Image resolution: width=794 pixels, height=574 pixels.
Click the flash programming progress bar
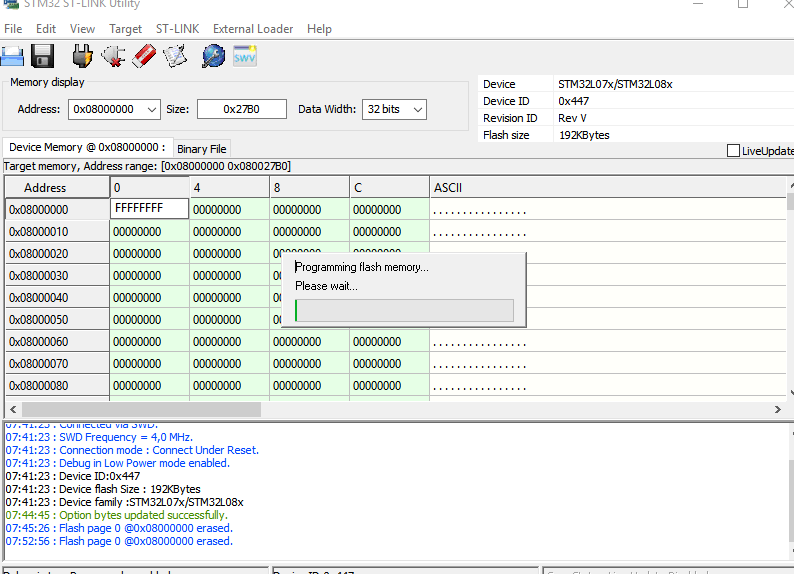point(404,310)
